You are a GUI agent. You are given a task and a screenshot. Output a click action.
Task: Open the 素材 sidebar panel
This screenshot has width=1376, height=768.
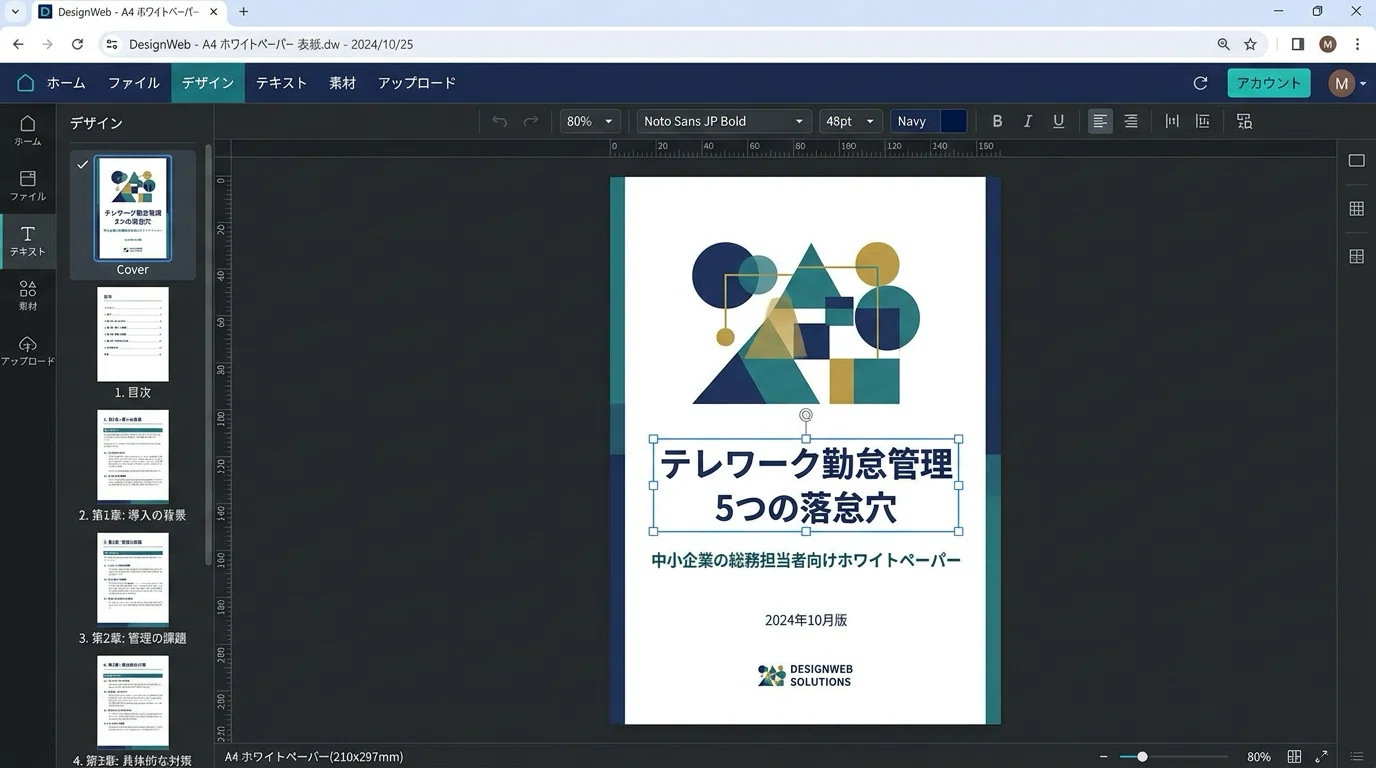pyautogui.click(x=28, y=296)
